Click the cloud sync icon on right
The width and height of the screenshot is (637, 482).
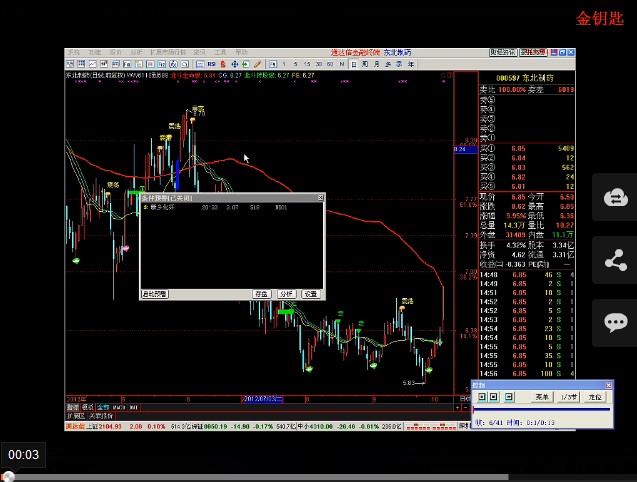click(x=615, y=198)
